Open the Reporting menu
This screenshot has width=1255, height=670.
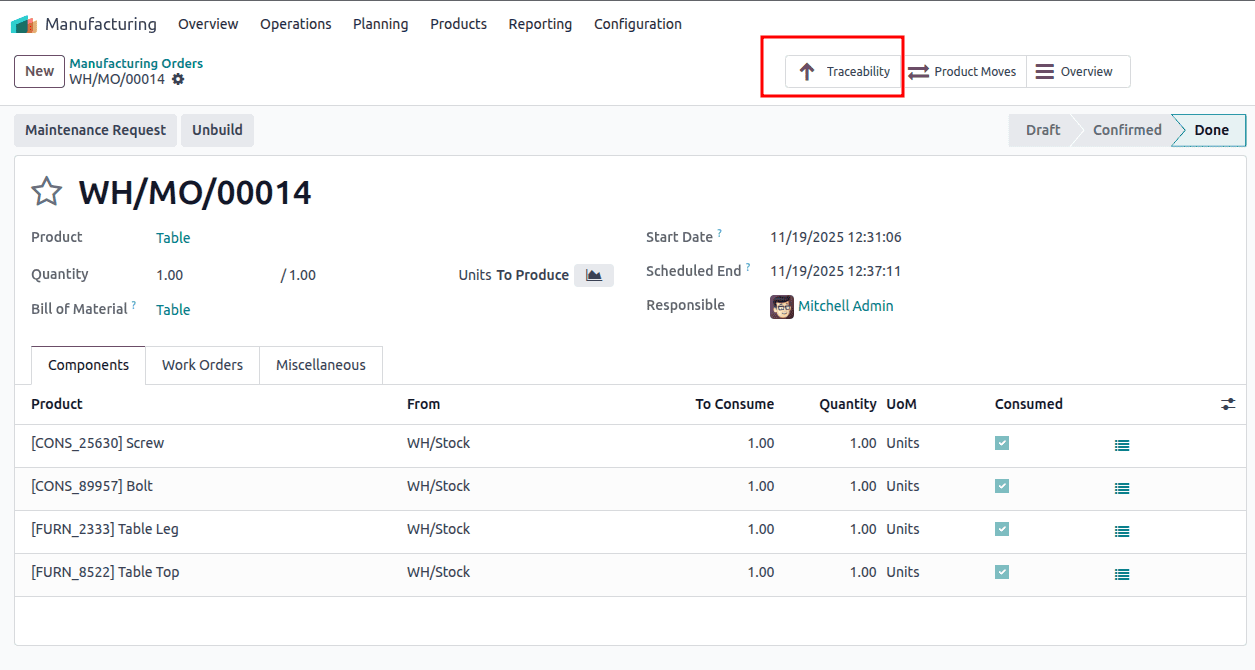pos(540,23)
